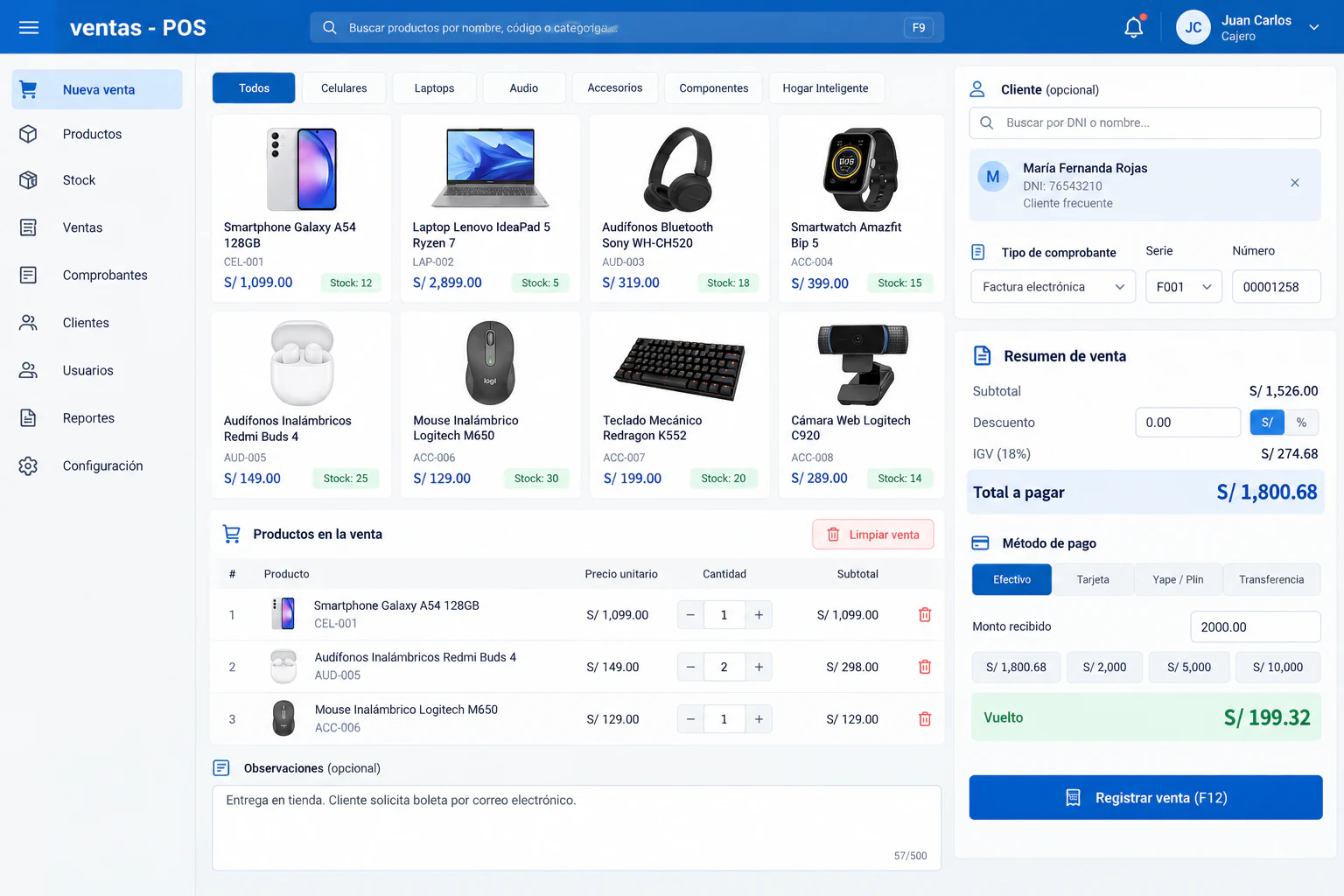
Task: Filter by Audio category
Action: [524, 88]
